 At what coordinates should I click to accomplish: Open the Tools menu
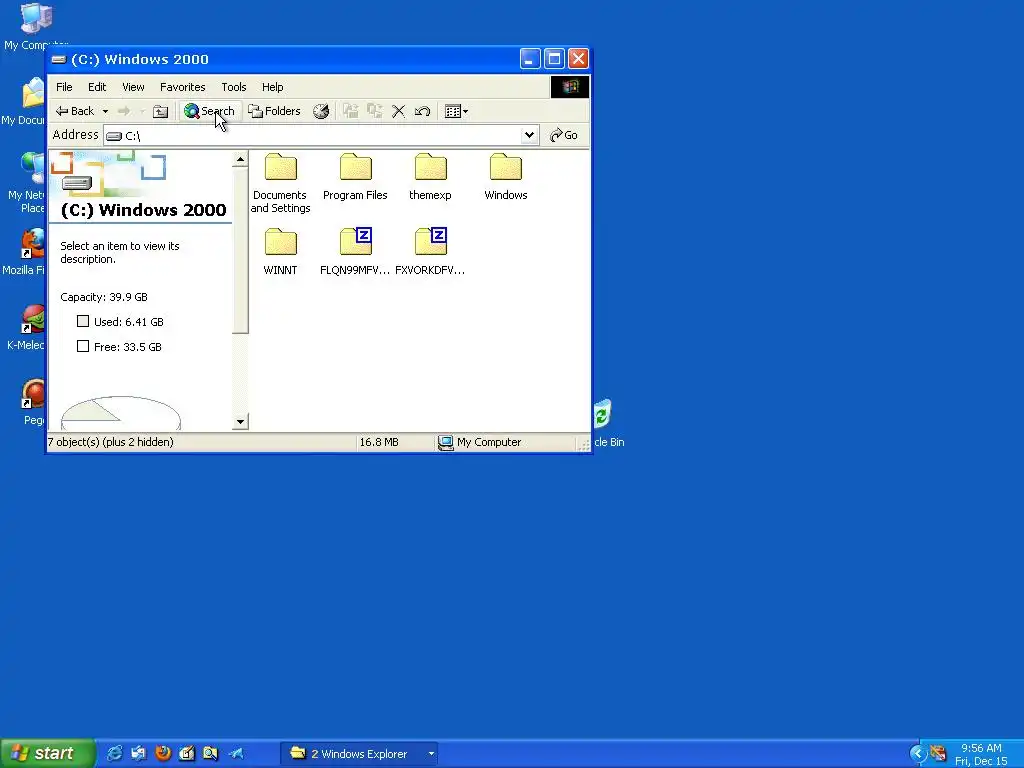pos(234,87)
